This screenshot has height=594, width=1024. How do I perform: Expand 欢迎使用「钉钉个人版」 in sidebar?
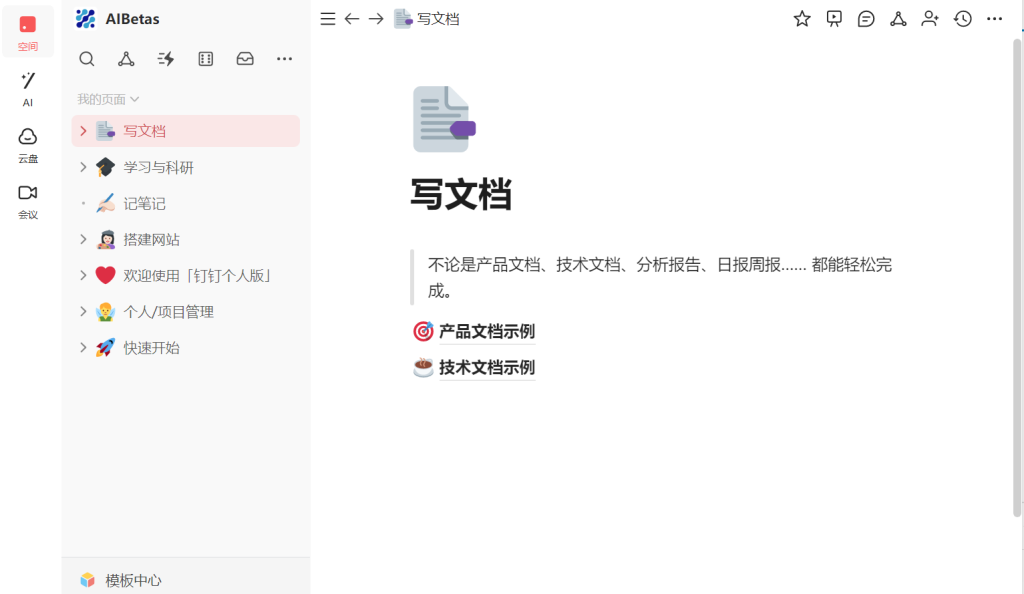pyautogui.click(x=84, y=275)
